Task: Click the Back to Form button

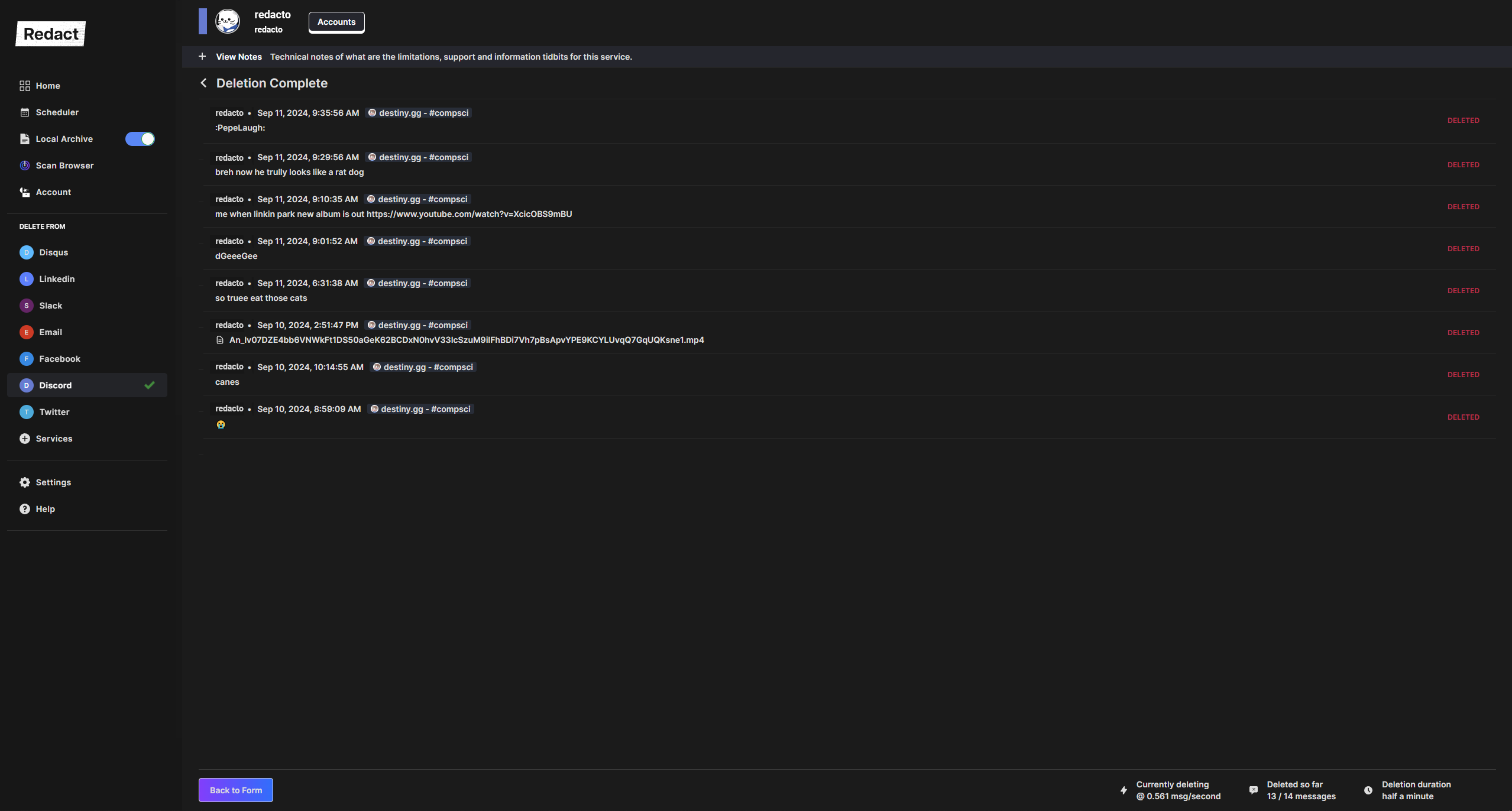Action: click(235, 790)
